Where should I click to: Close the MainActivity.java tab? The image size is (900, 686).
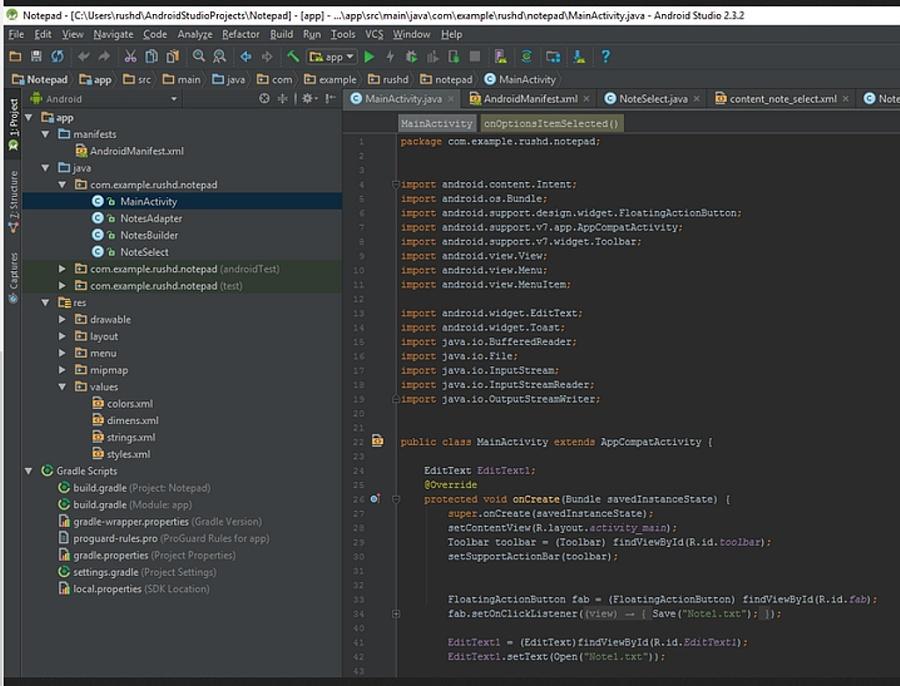(451, 99)
